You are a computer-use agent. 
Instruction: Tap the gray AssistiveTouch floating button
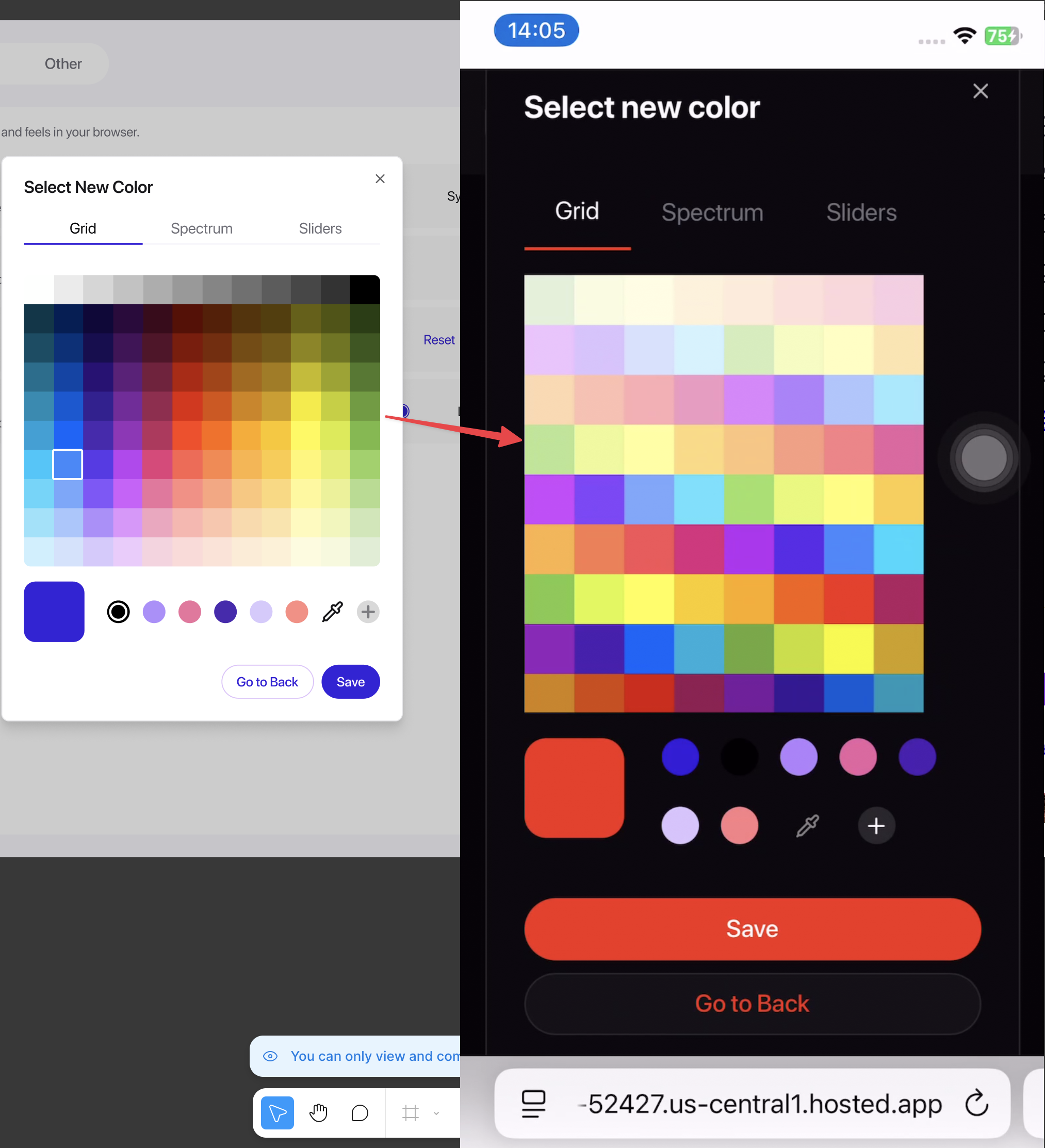tap(984, 458)
